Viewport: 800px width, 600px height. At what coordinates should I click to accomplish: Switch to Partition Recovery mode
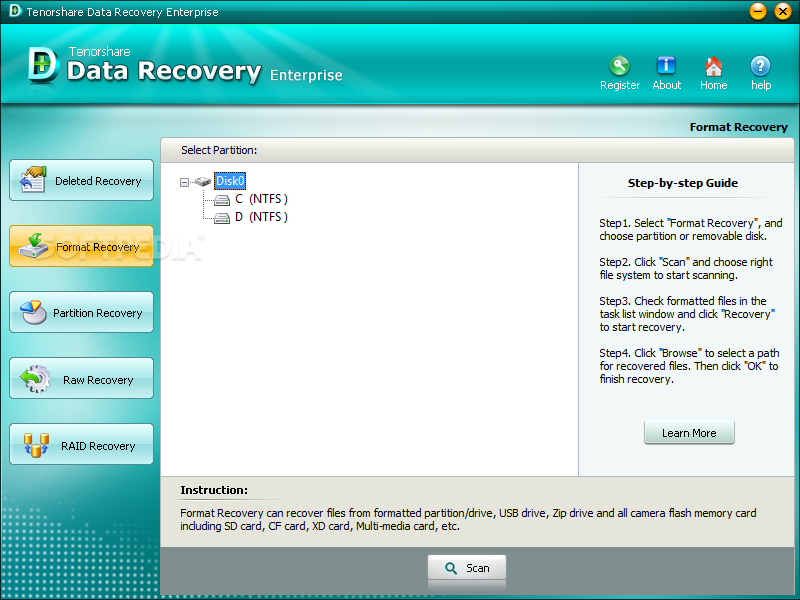[81, 312]
